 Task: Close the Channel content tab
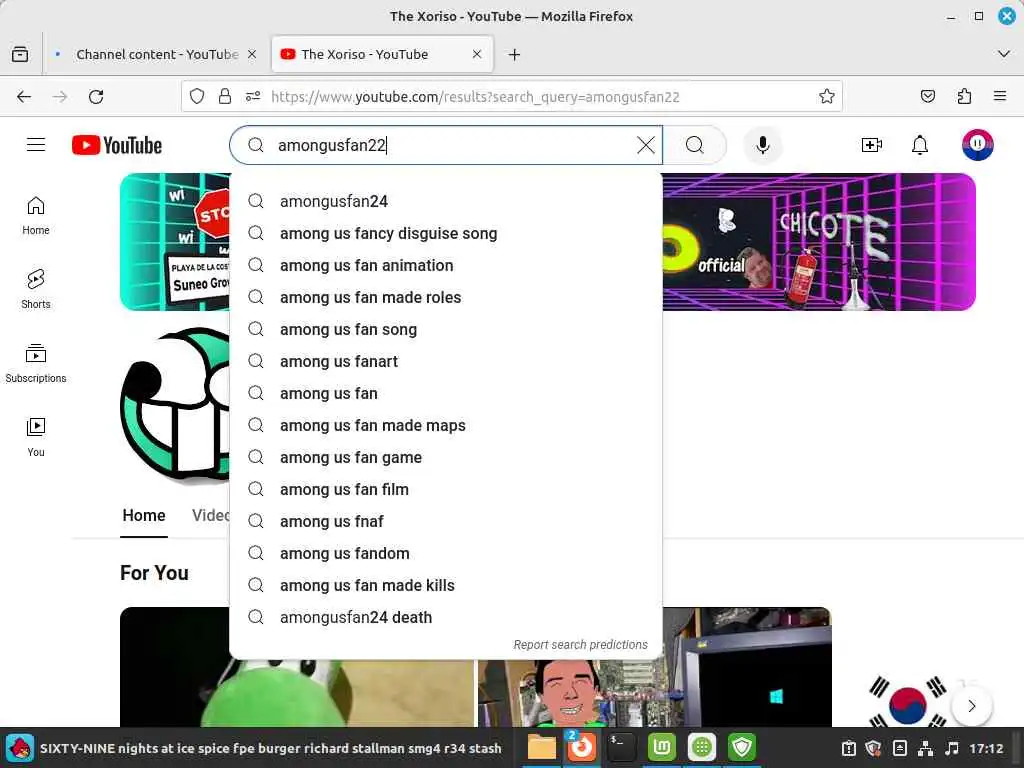(x=252, y=54)
